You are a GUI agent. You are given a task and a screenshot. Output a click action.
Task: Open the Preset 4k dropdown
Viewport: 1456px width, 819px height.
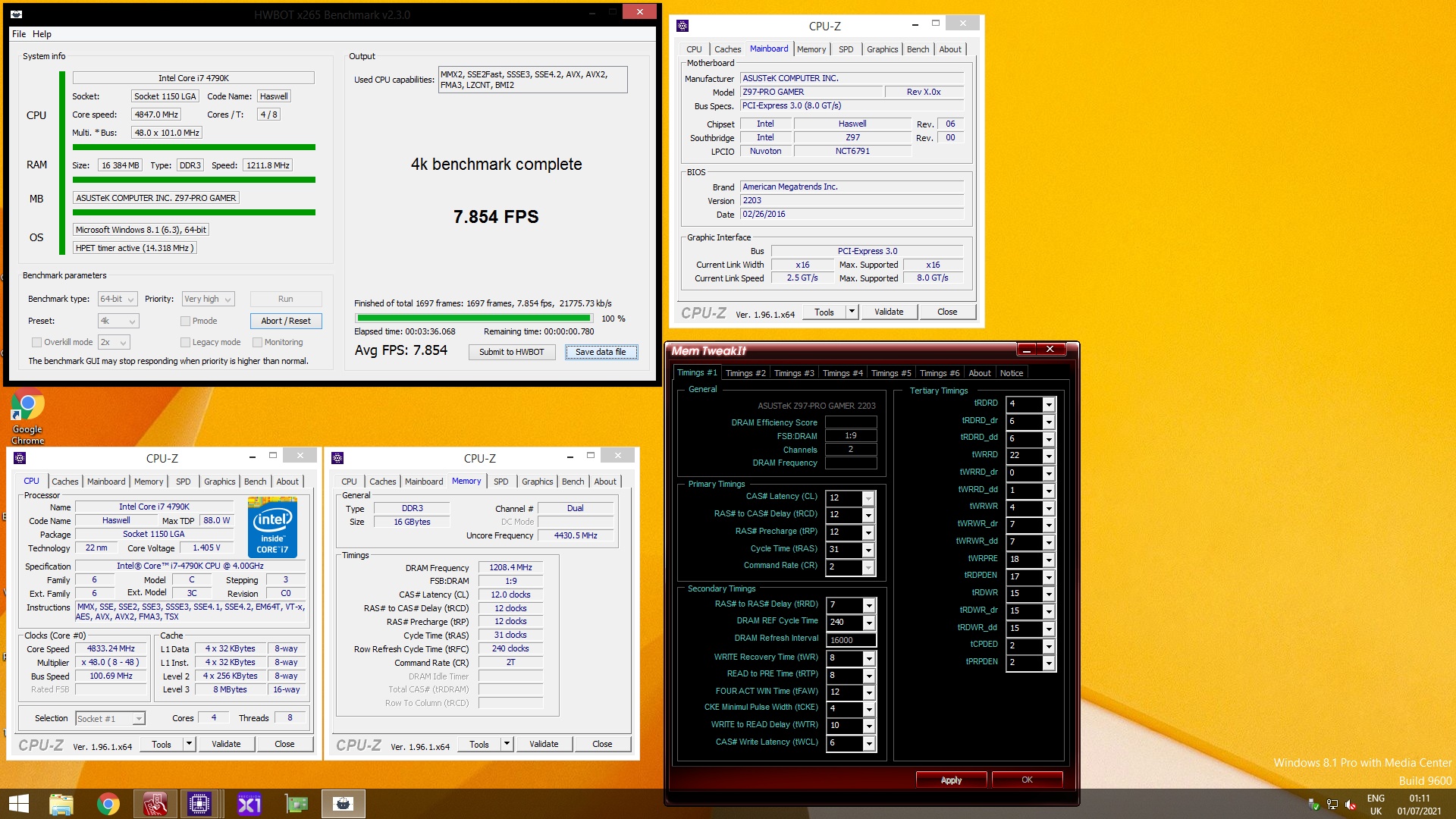(x=118, y=321)
